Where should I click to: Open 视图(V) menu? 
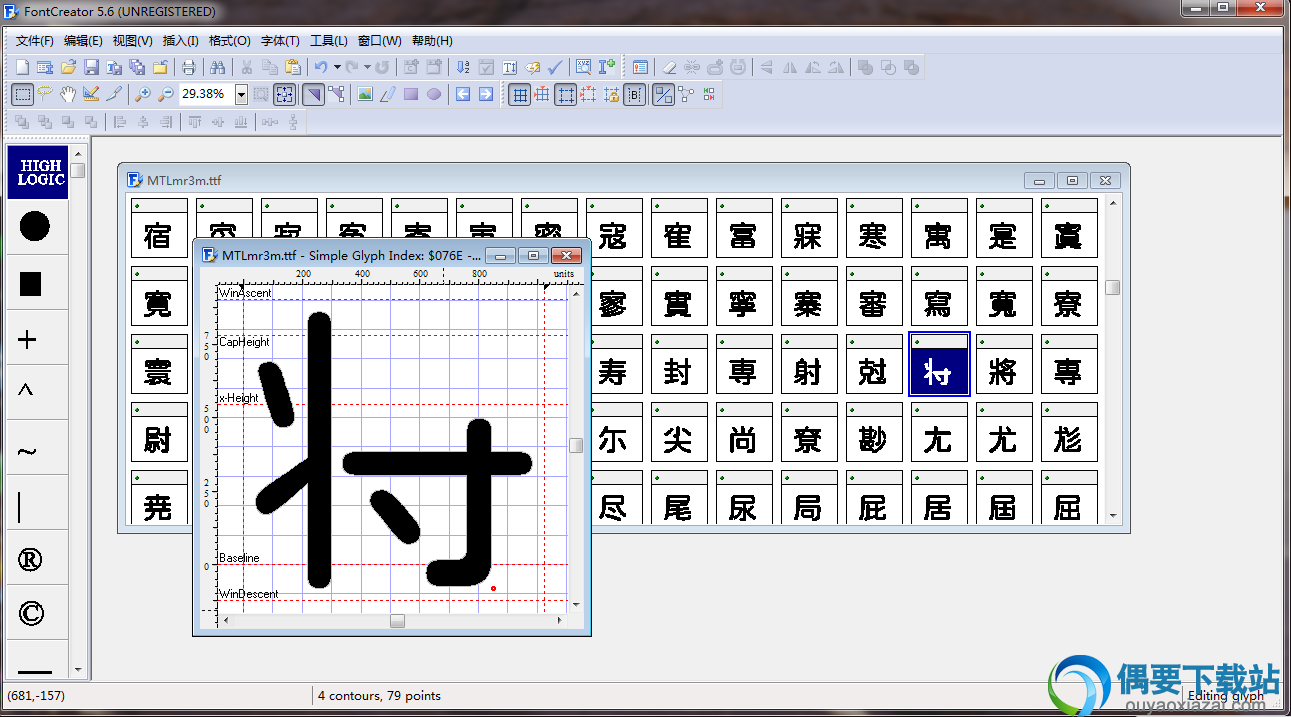[132, 41]
